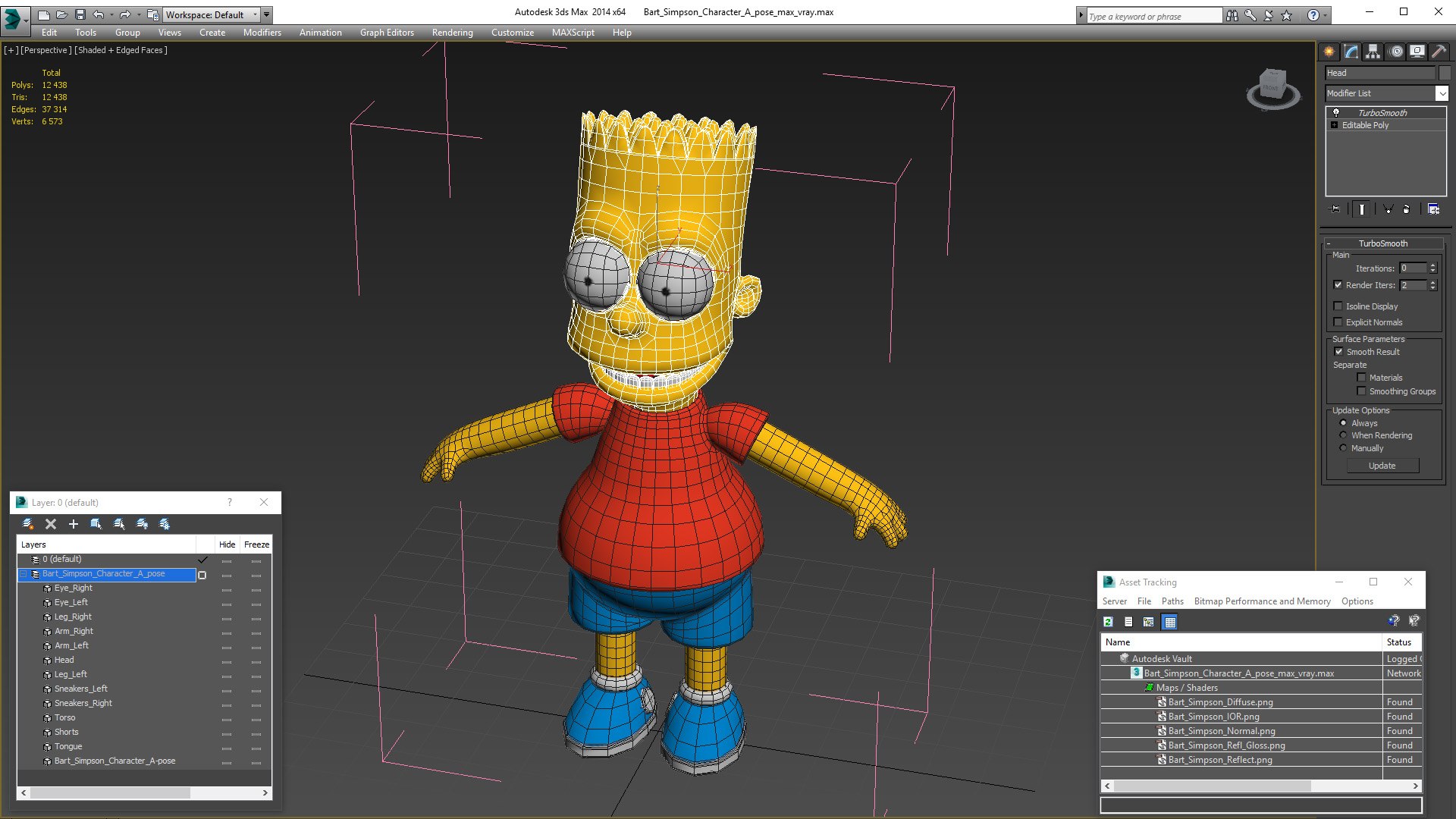Click the Undo arrow icon

coord(98,14)
